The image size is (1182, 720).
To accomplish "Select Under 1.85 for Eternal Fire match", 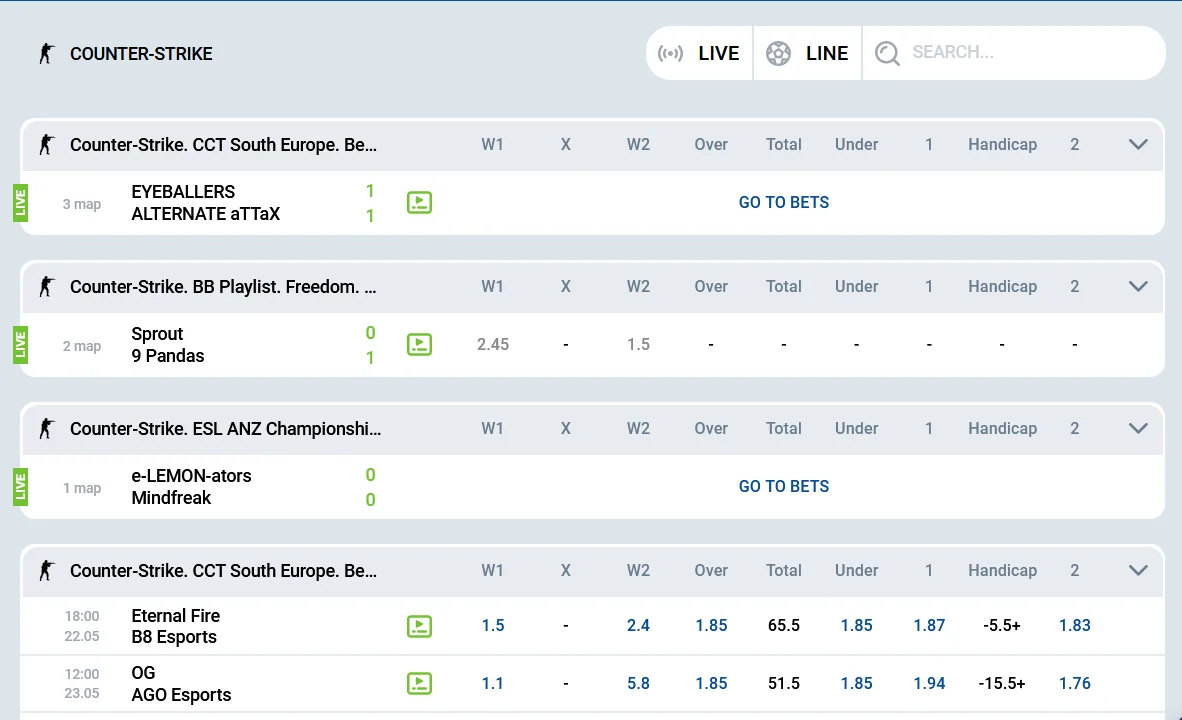I will click(856, 626).
